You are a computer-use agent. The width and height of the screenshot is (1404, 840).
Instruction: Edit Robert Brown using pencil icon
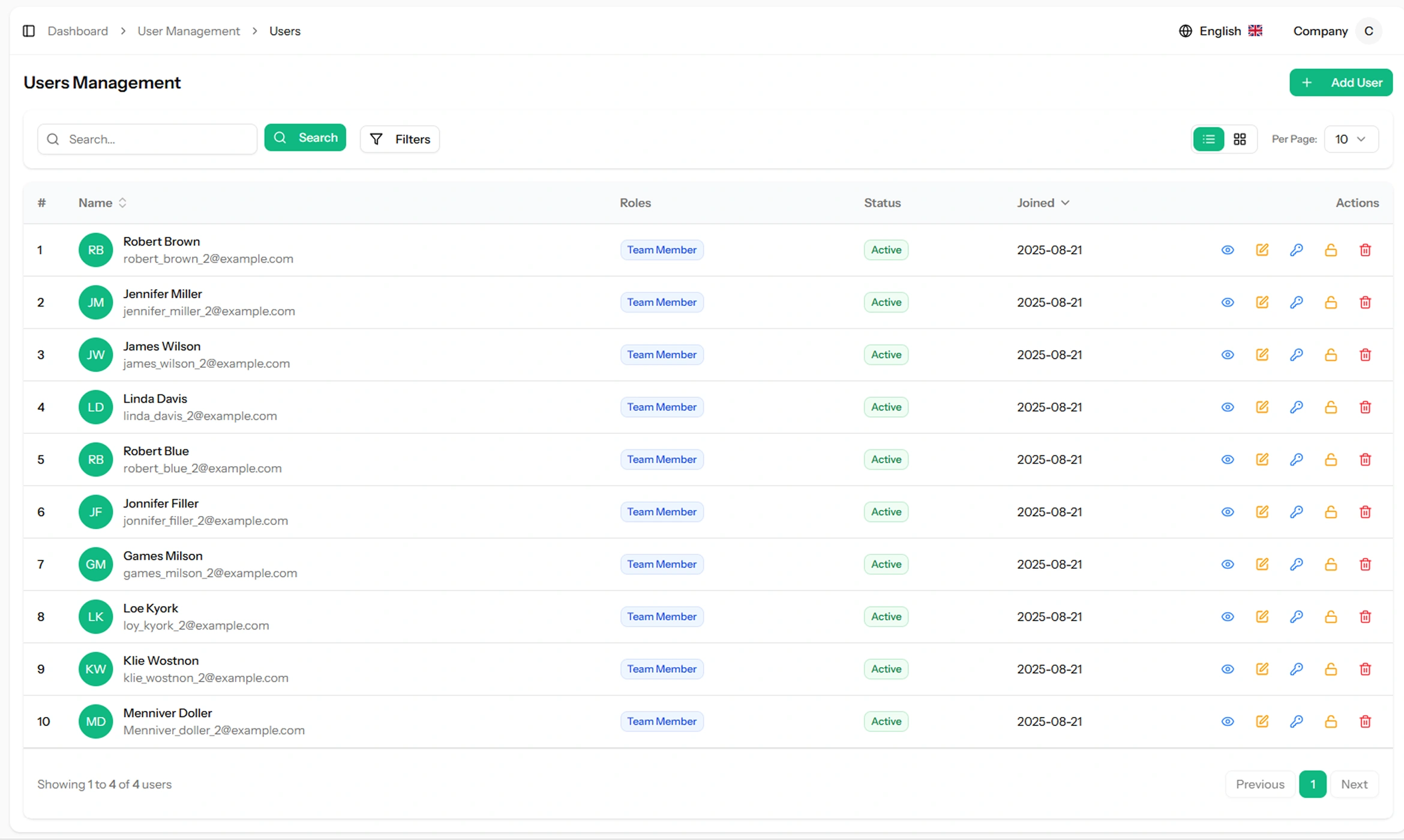(x=1262, y=250)
